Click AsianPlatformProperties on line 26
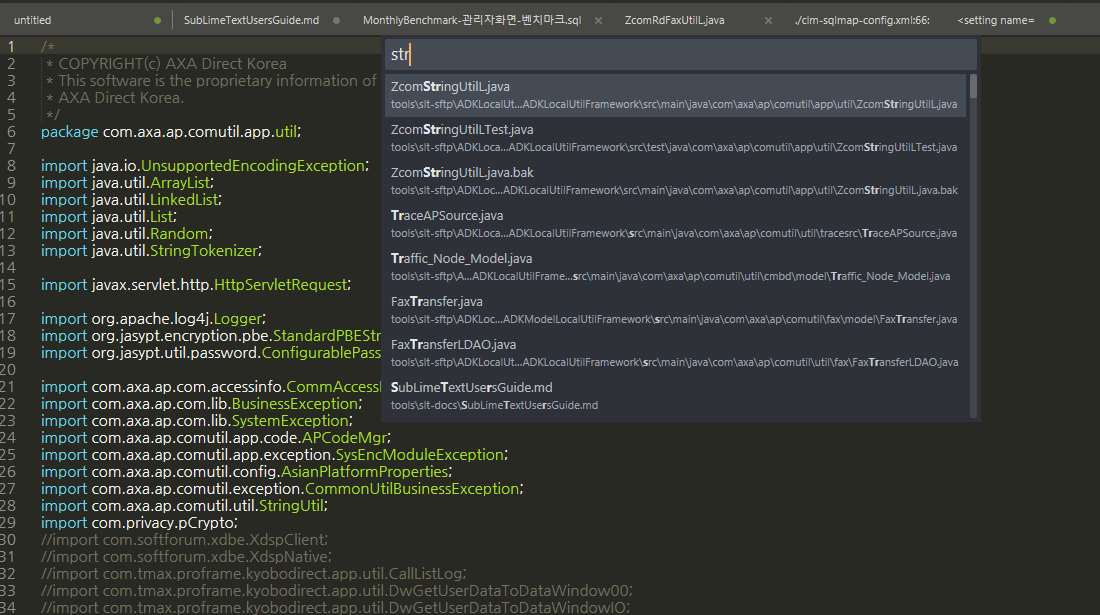Image resolution: width=1100 pixels, height=615 pixels. (x=365, y=472)
